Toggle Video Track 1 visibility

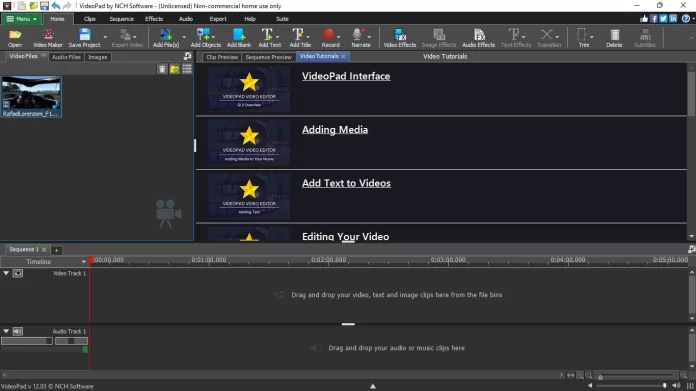(x=18, y=273)
